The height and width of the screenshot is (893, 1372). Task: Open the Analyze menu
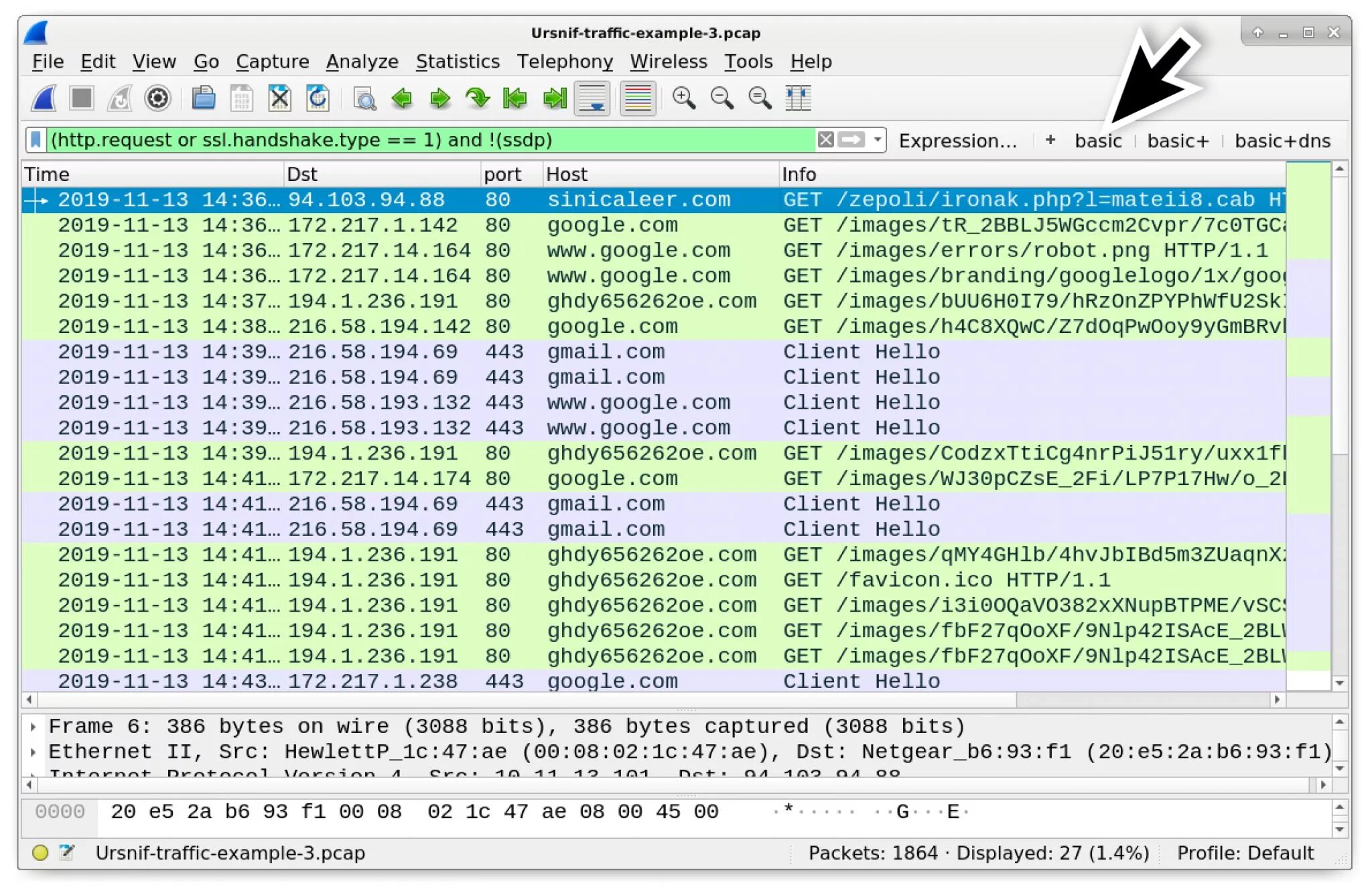click(x=362, y=62)
